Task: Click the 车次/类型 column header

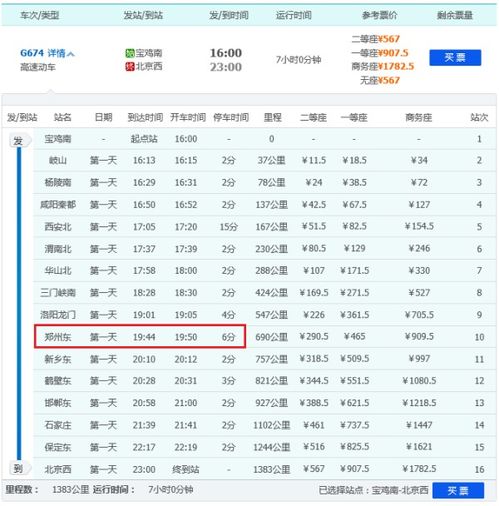Action: click(40, 15)
